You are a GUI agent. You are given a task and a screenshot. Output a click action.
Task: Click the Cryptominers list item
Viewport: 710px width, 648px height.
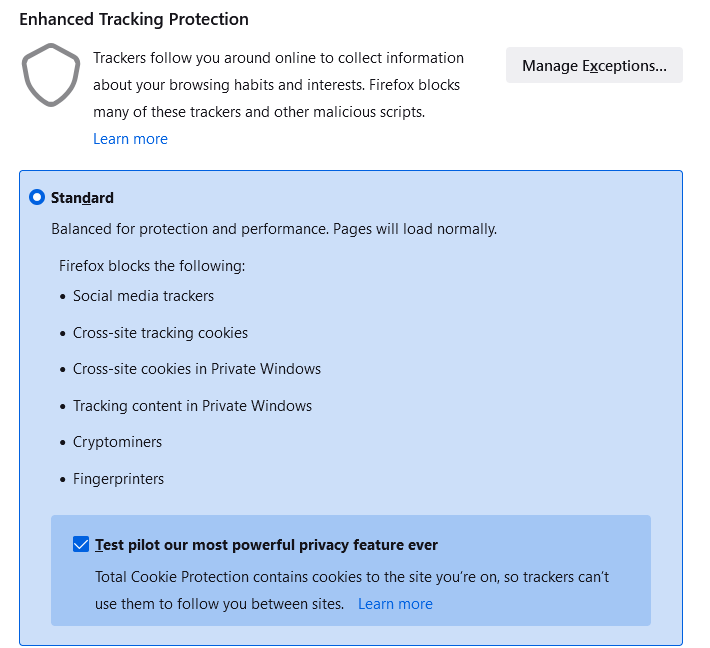pos(117,442)
